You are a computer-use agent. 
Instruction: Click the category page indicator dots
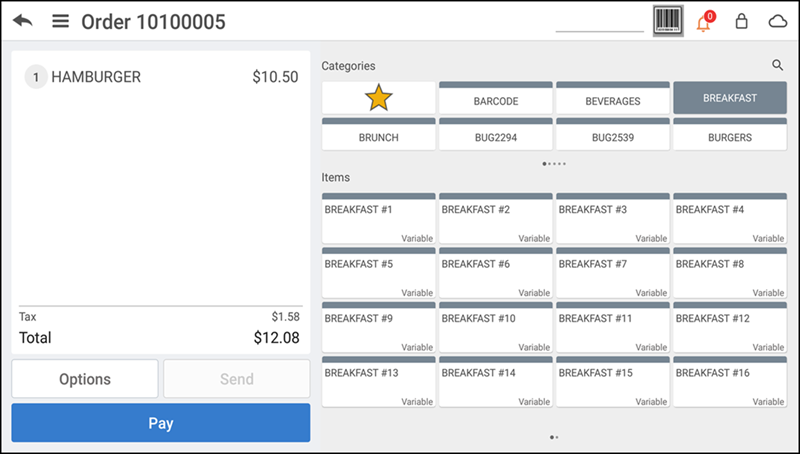(554, 164)
